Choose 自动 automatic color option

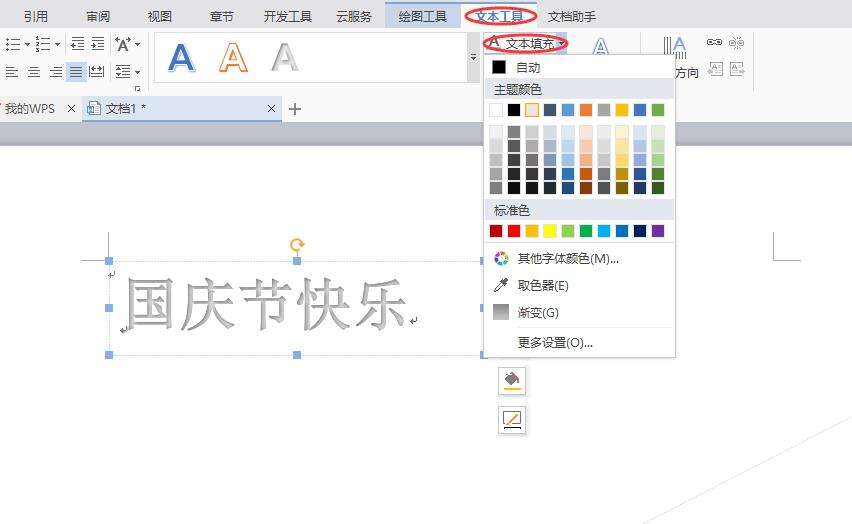pyautogui.click(x=579, y=67)
